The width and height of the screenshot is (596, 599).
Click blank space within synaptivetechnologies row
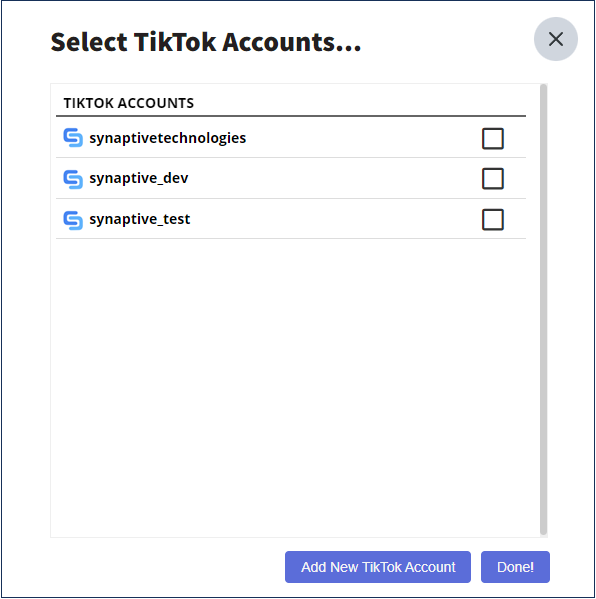pyautogui.click(x=363, y=138)
